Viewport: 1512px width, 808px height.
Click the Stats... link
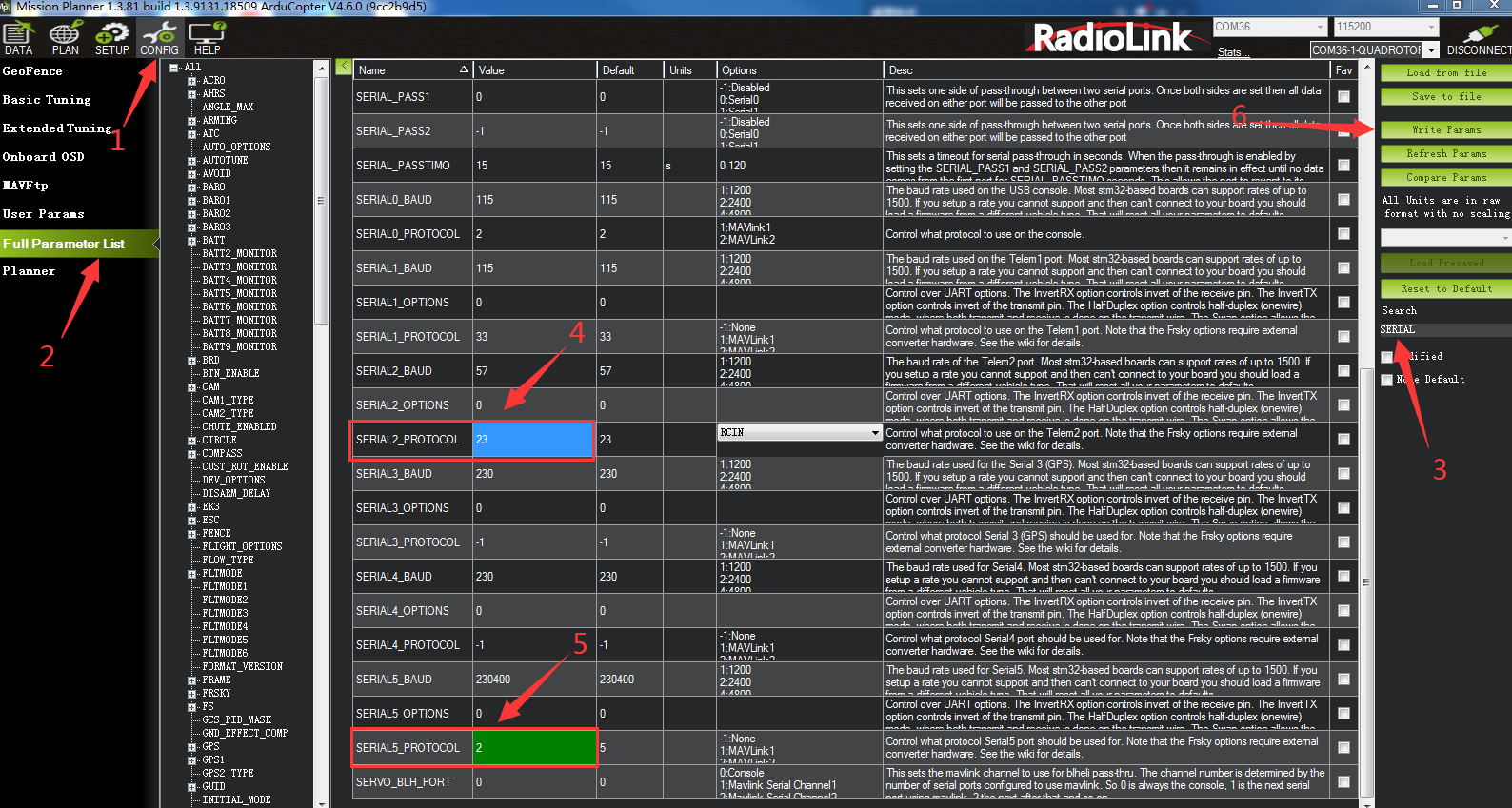[1233, 52]
